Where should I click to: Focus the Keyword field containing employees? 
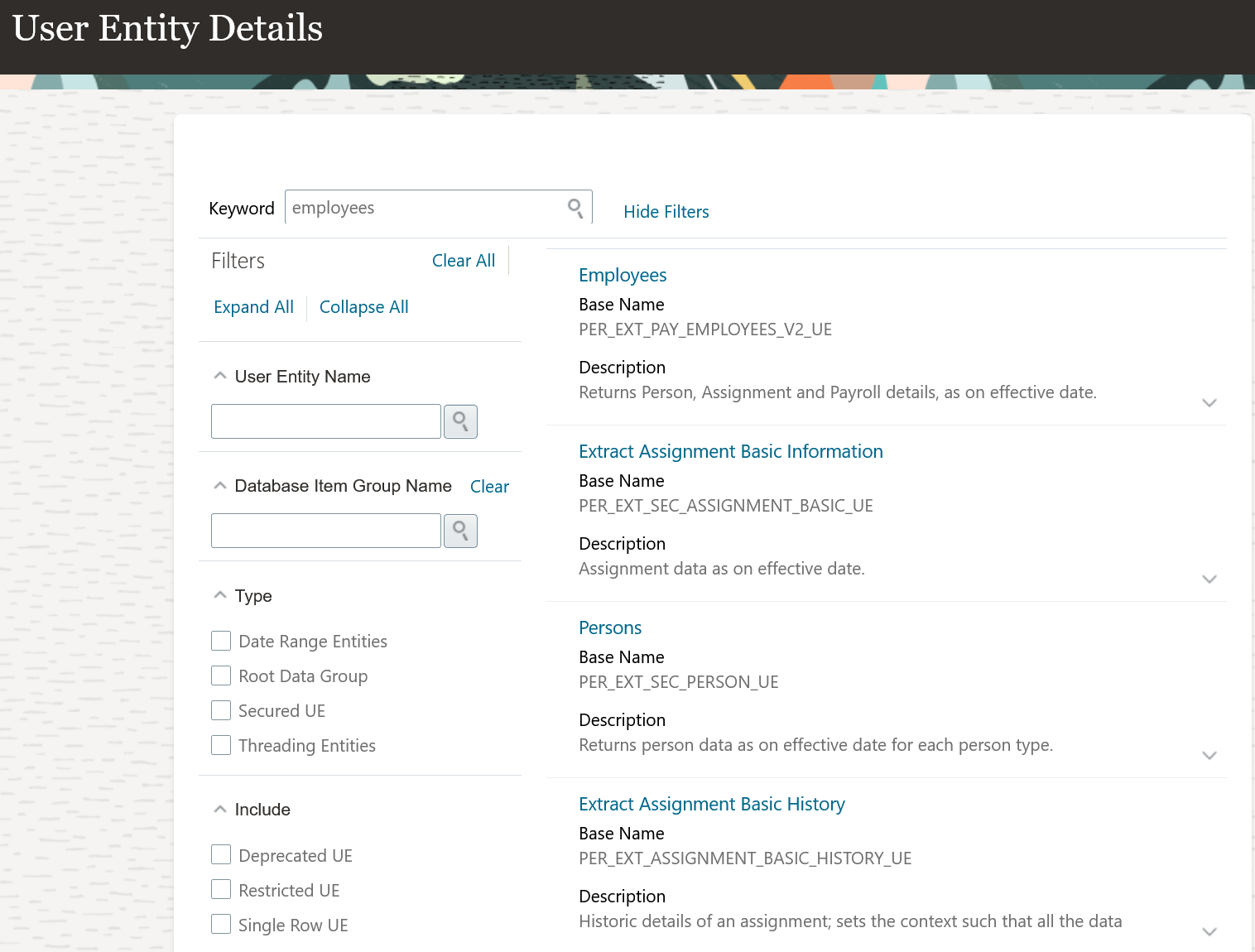click(439, 207)
